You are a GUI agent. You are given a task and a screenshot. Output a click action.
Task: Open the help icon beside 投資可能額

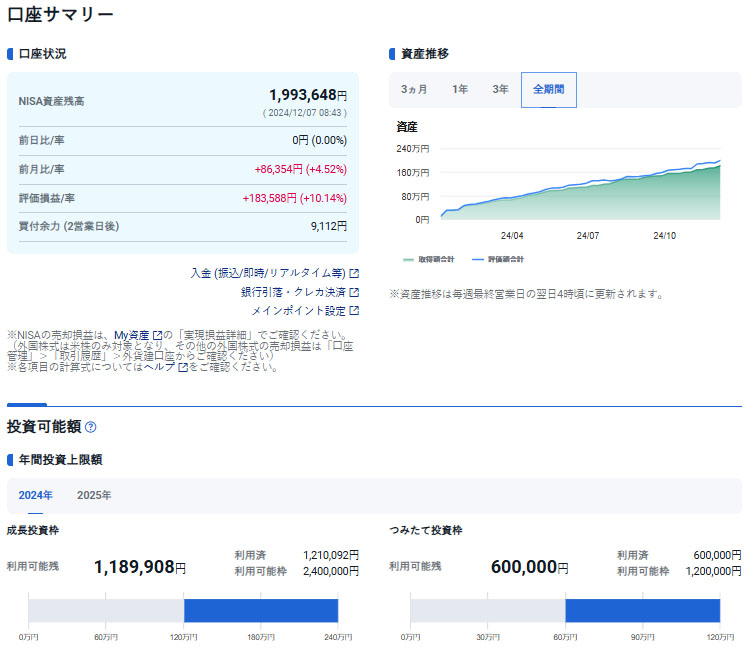coord(91,427)
